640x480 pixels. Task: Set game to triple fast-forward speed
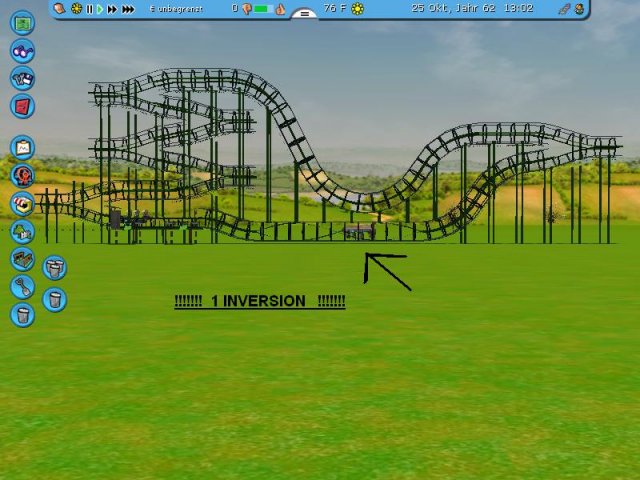128,9
